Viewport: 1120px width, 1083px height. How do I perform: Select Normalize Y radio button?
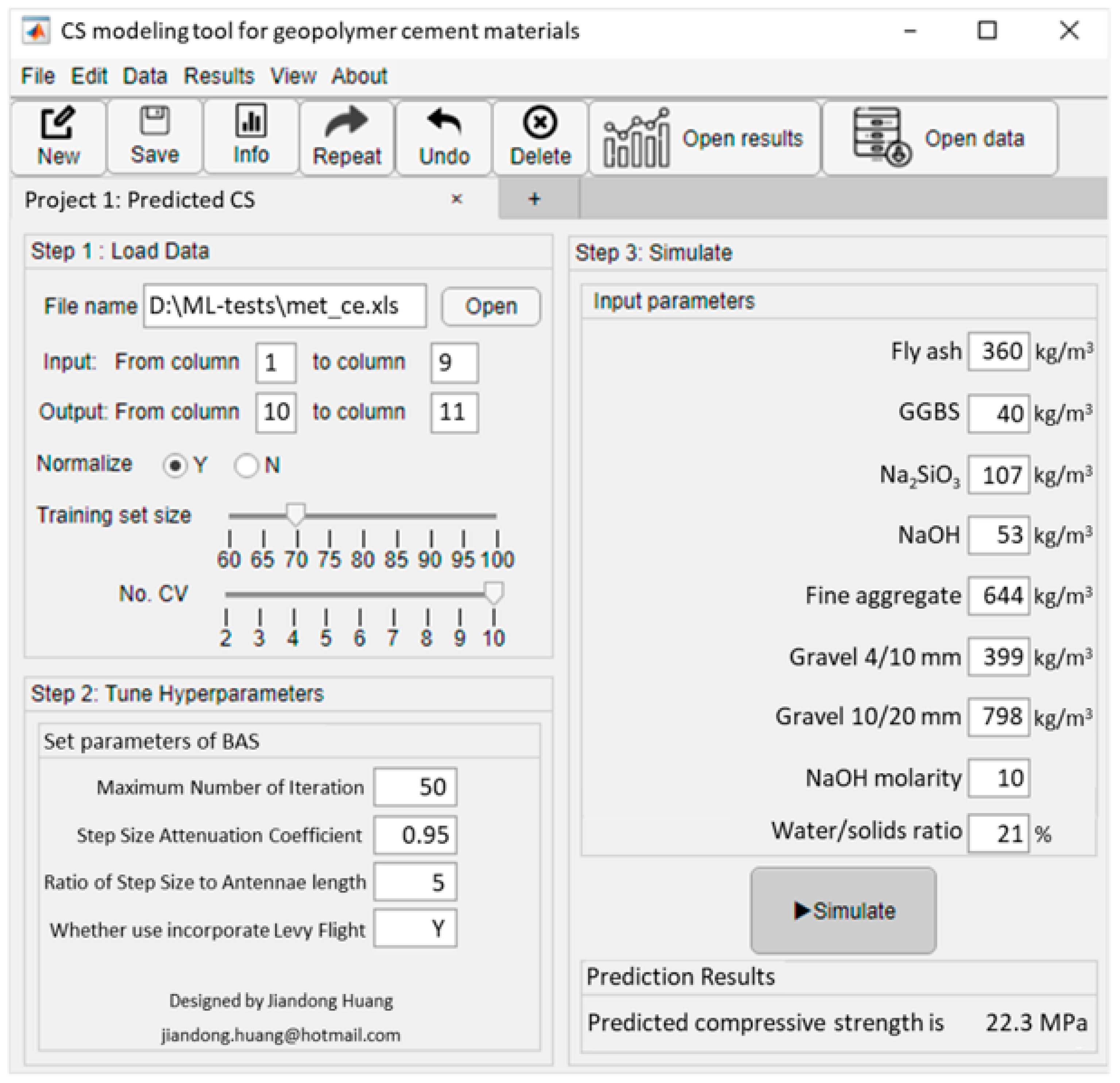coord(175,466)
